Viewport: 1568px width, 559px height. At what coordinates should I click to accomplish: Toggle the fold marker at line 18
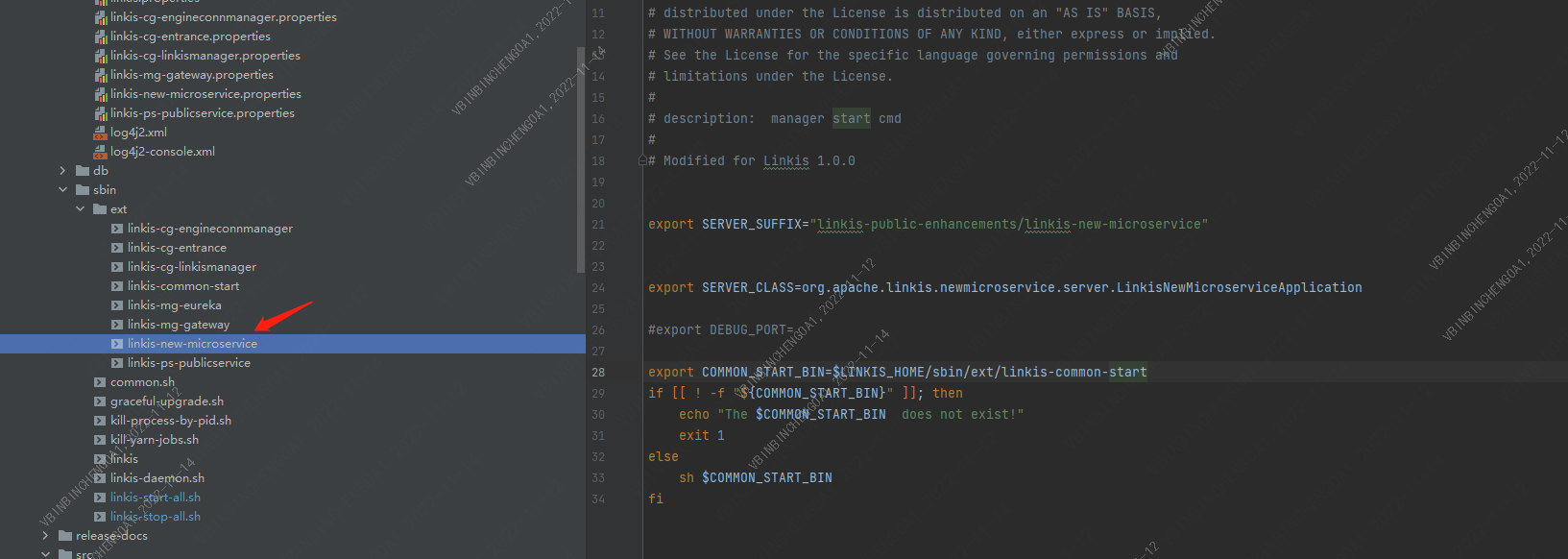(x=642, y=161)
